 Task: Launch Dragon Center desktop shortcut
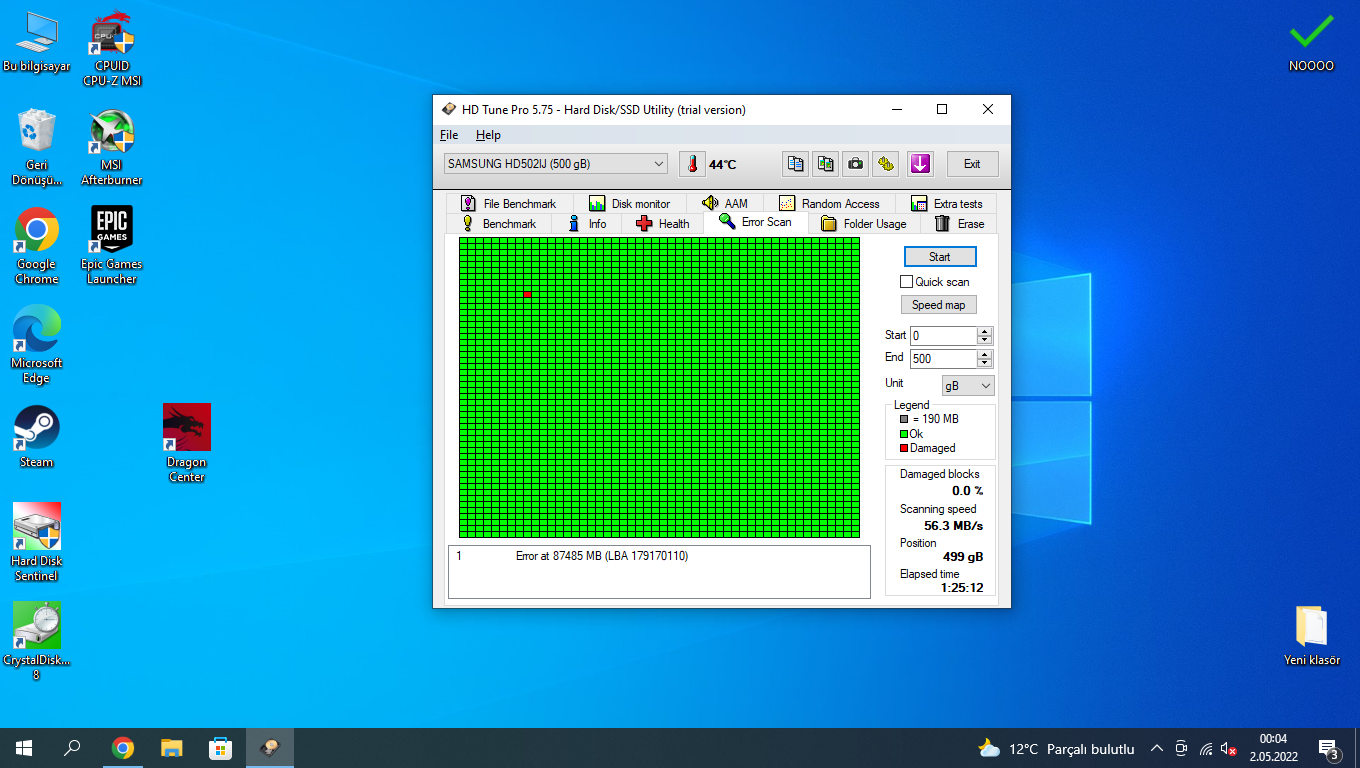coord(187,444)
